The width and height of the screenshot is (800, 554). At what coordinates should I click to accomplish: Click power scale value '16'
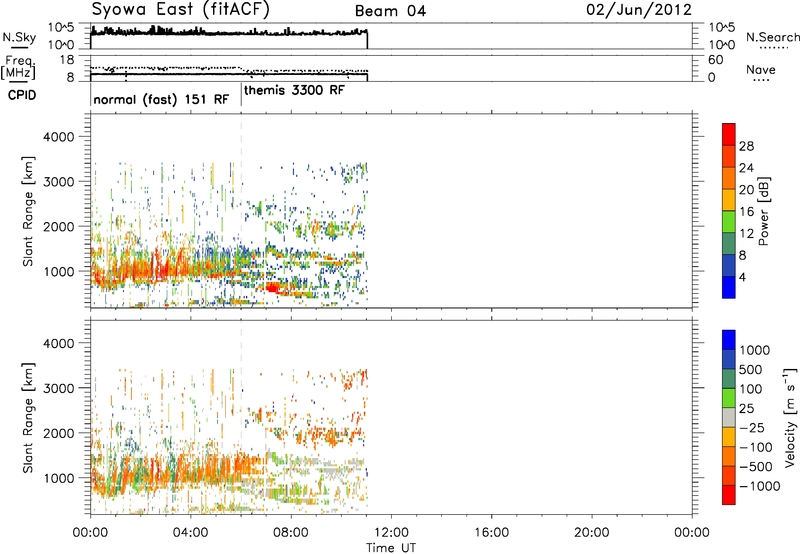pyautogui.click(x=746, y=212)
